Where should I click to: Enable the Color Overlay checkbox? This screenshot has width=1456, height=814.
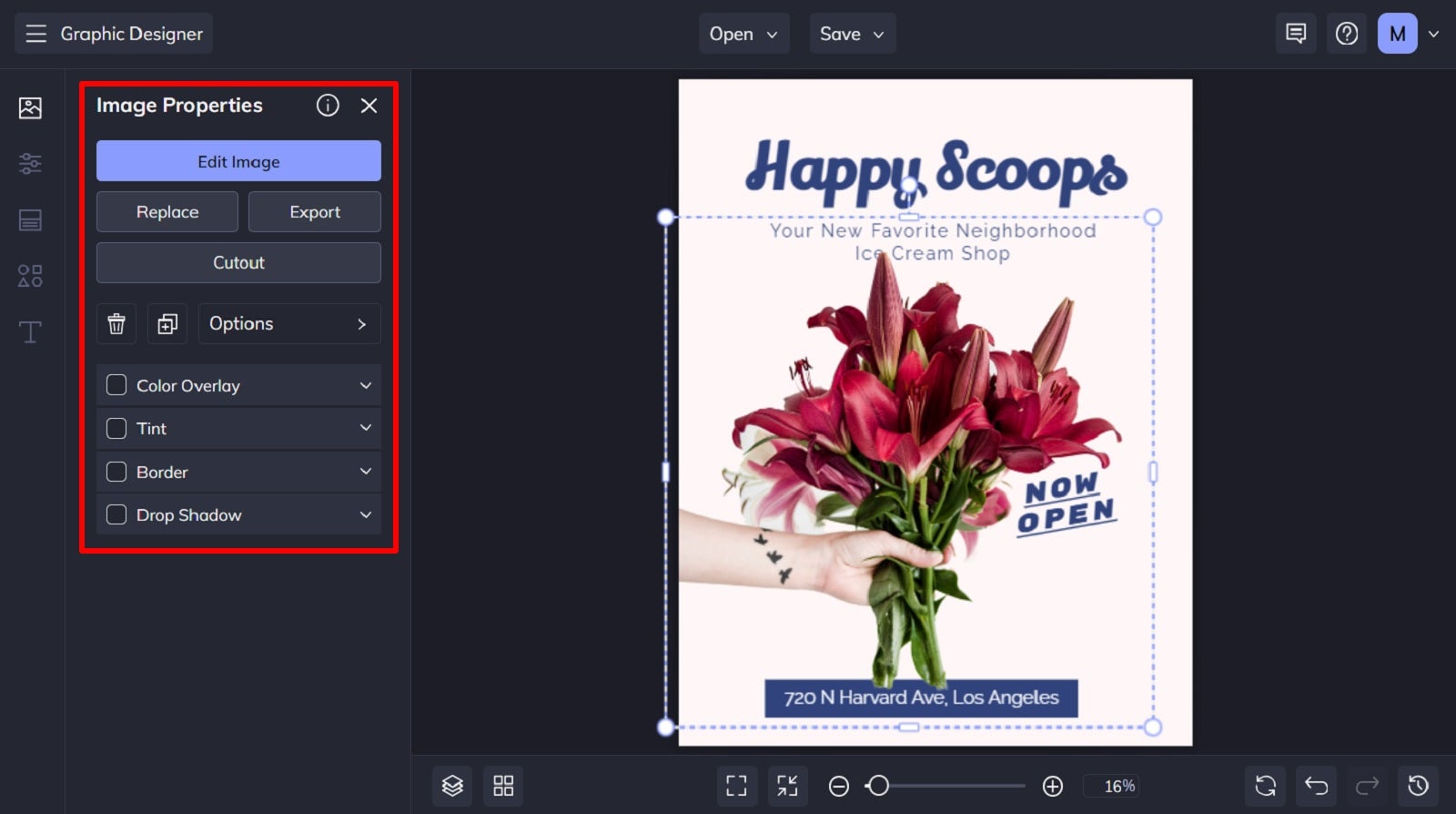point(116,385)
